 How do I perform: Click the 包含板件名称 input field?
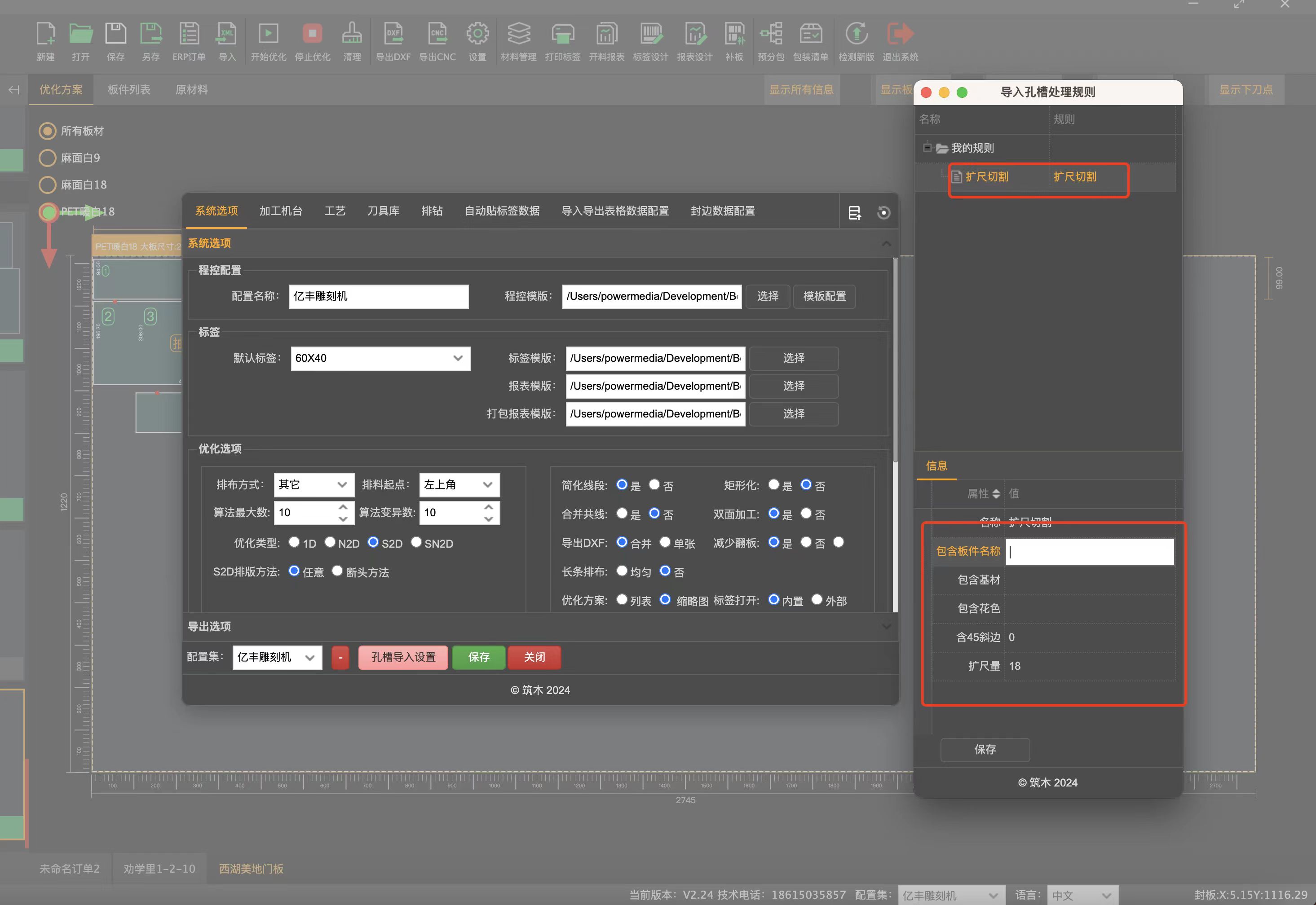coord(1089,552)
